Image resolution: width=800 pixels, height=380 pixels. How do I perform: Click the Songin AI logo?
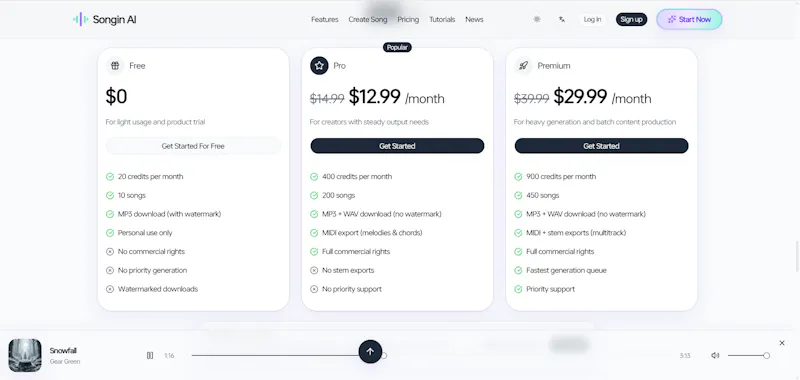(105, 19)
